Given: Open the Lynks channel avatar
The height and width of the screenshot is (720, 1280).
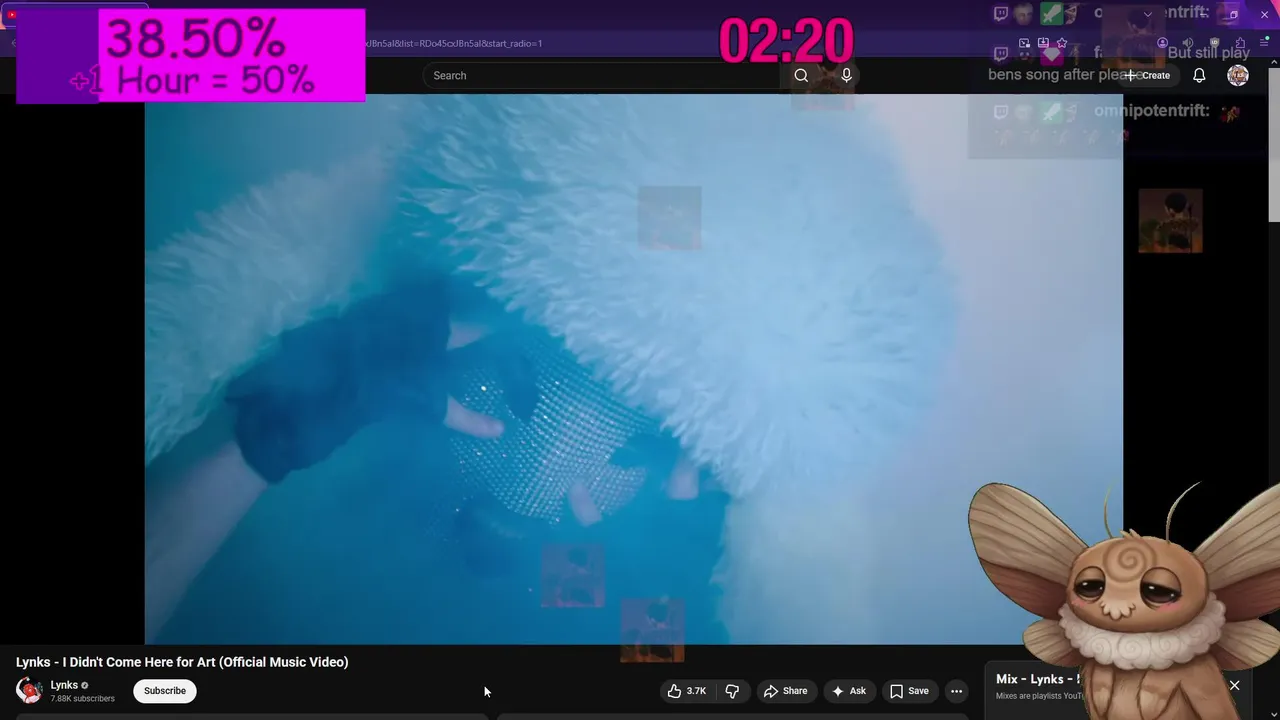Looking at the screenshot, I should [29, 690].
